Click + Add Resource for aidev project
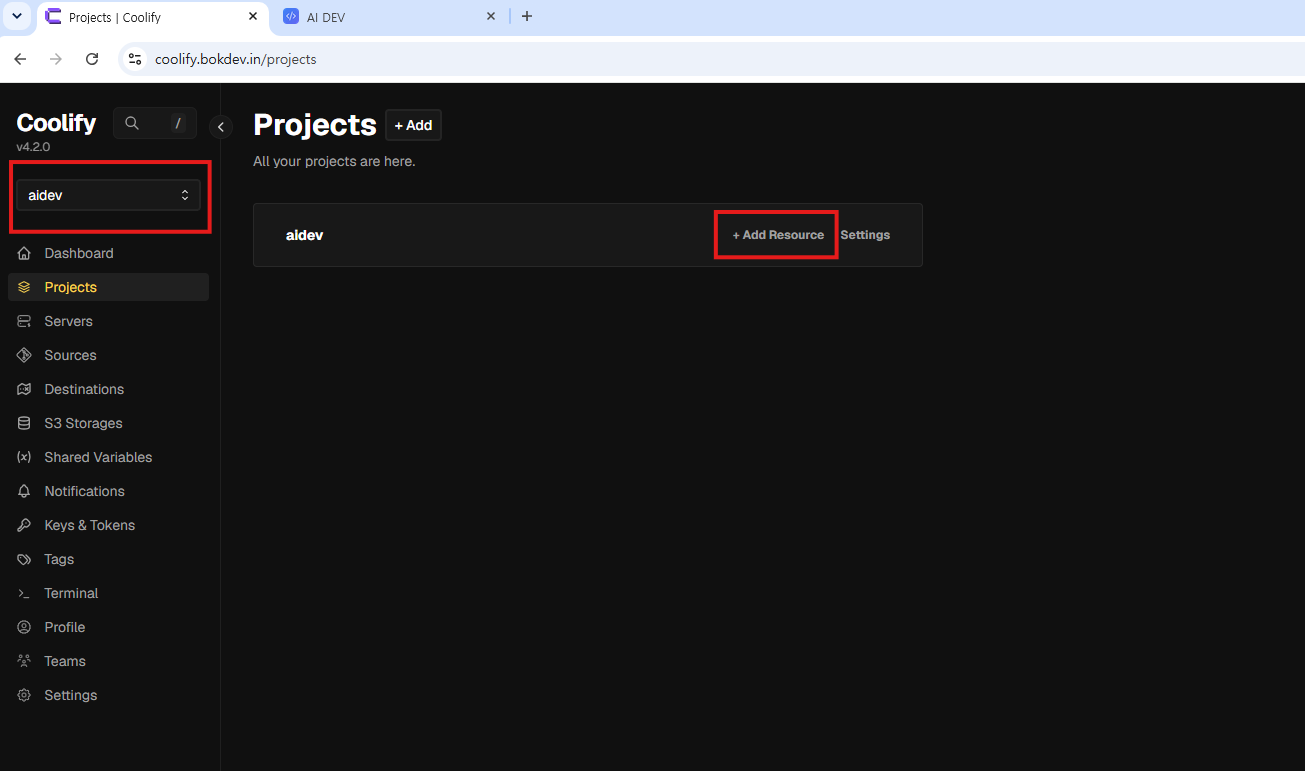The image size is (1305, 771). point(778,235)
